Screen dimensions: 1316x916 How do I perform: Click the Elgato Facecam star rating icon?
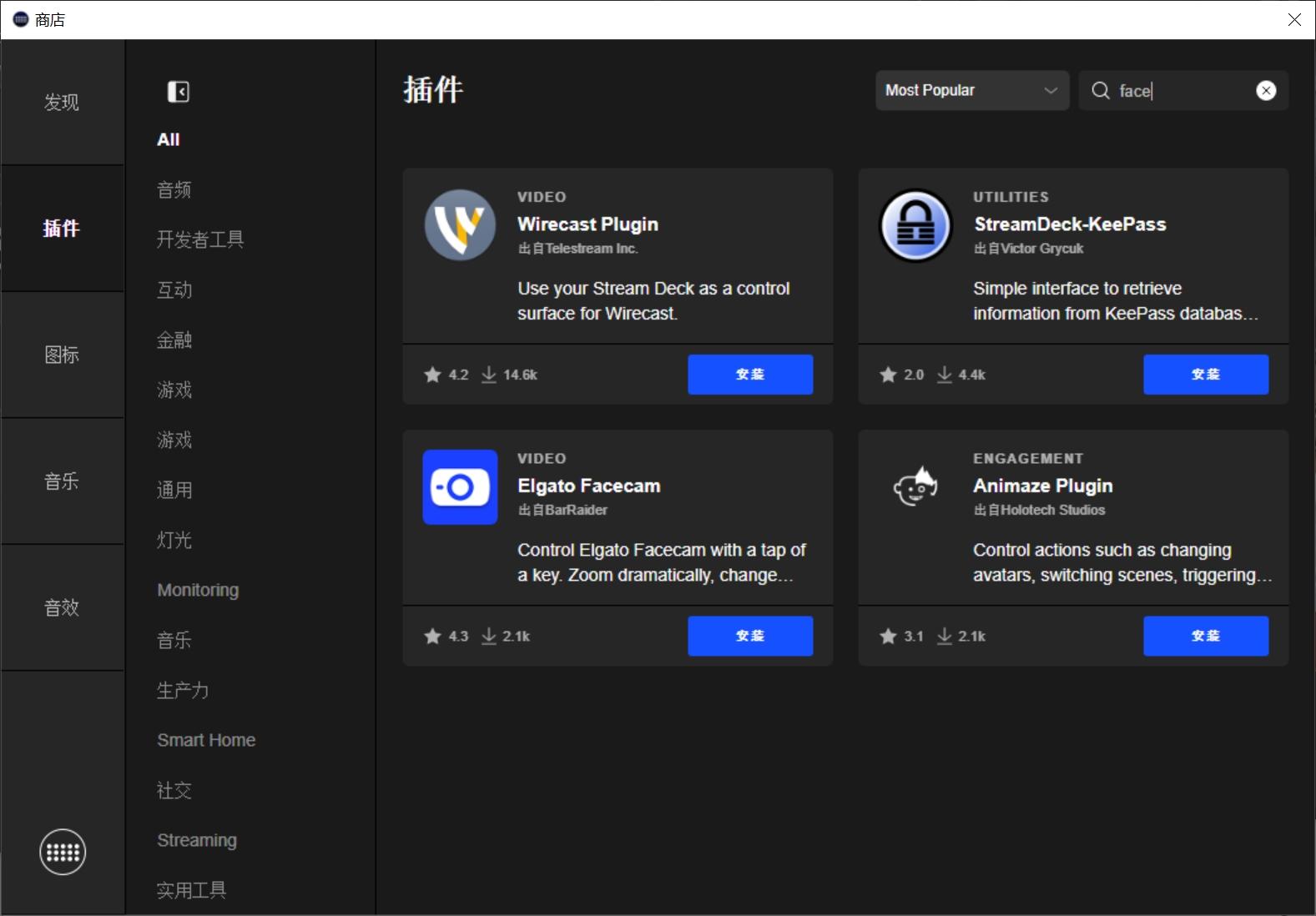[432, 637]
